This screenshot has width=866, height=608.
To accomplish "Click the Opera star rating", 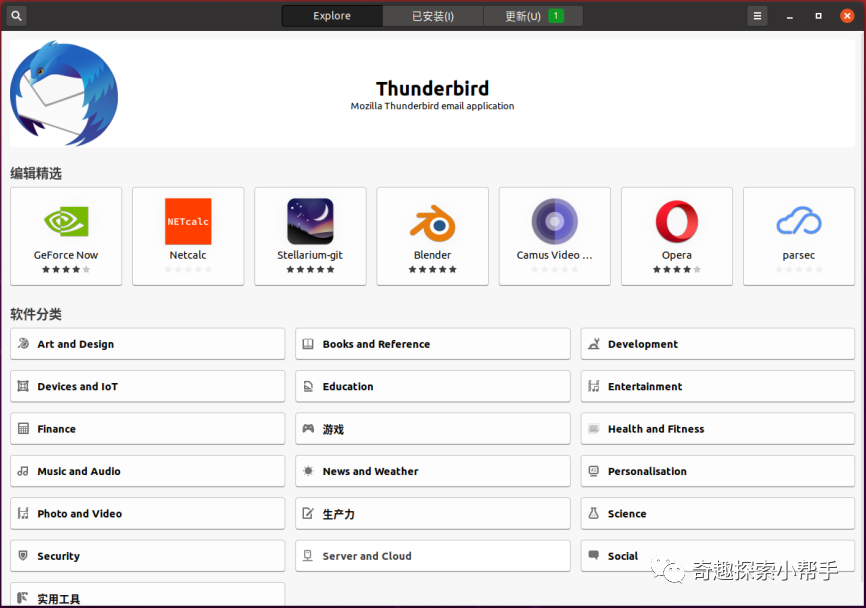I will pyautogui.click(x=677, y=269).
